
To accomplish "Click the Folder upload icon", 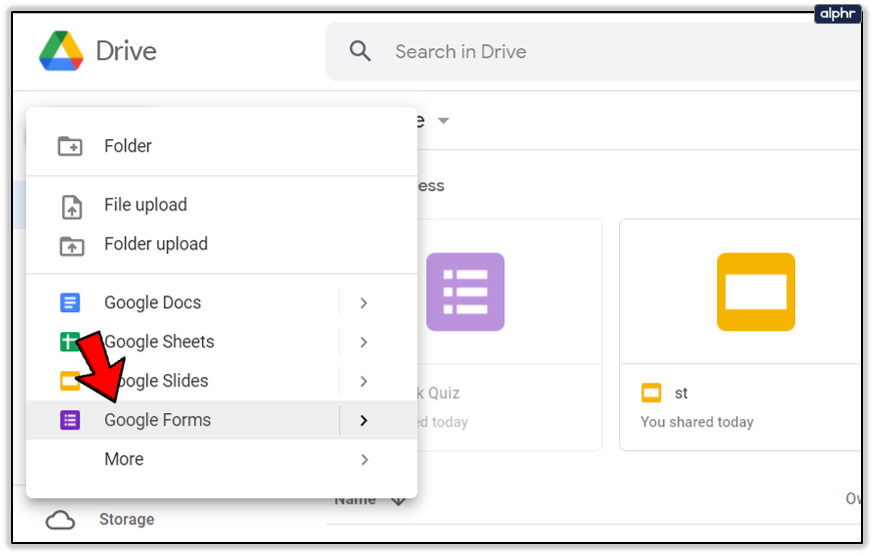I will click(71, 245).
